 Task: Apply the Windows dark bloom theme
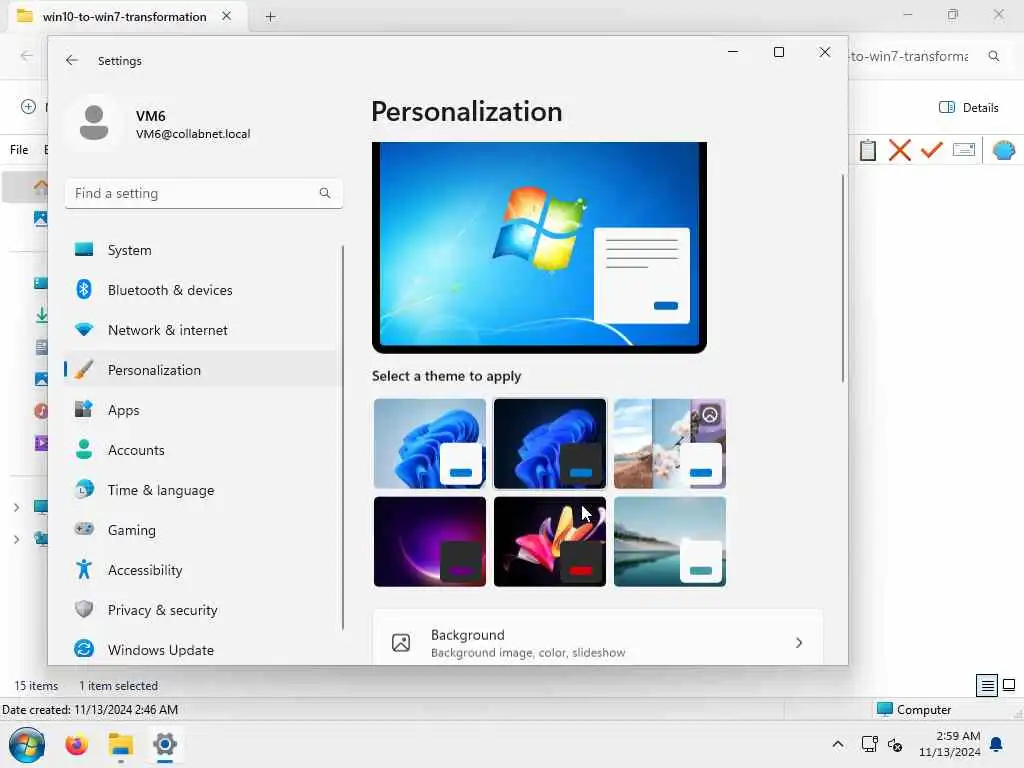(550, 443)
